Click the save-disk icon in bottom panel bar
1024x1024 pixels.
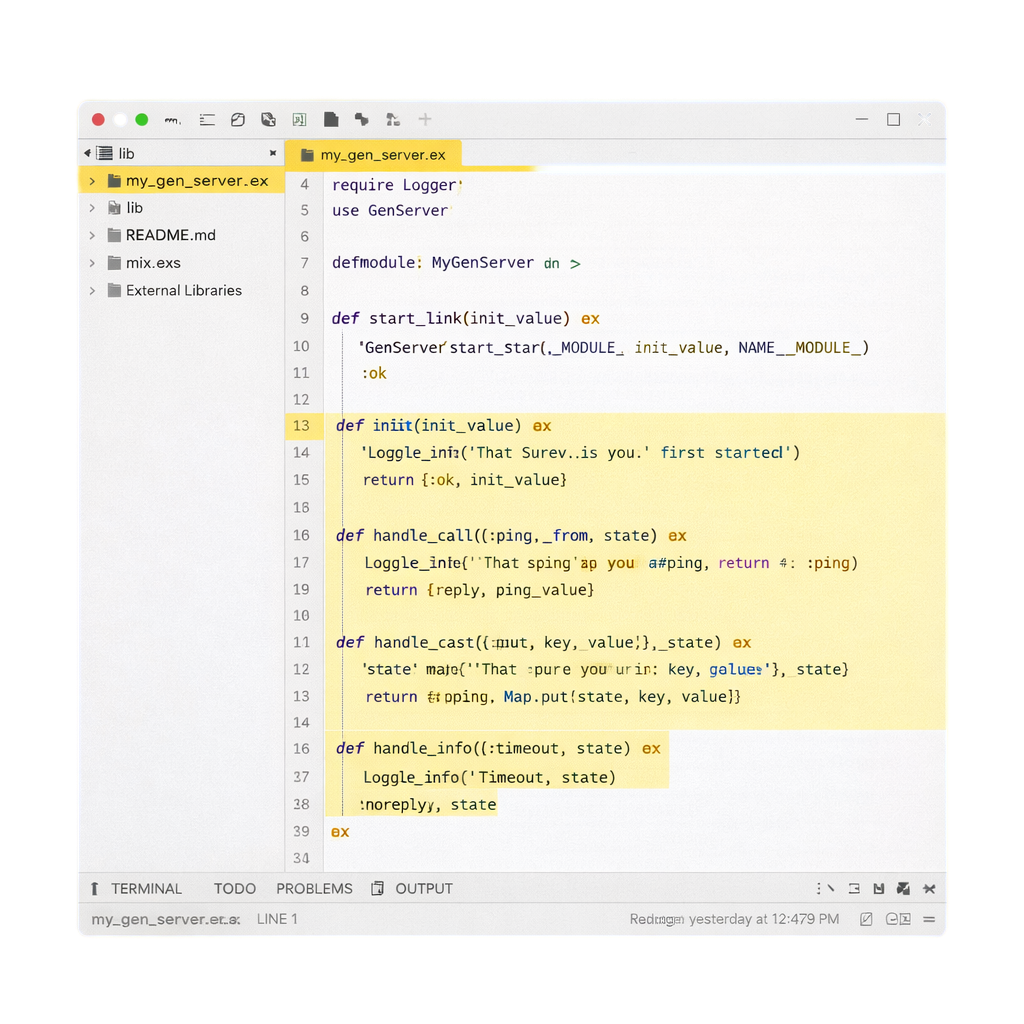[x=879, y=889]
